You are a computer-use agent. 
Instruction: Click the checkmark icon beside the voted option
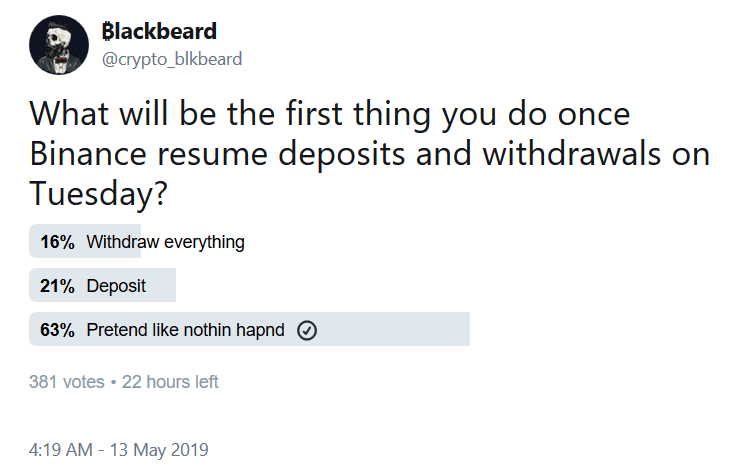pos(307,330)
